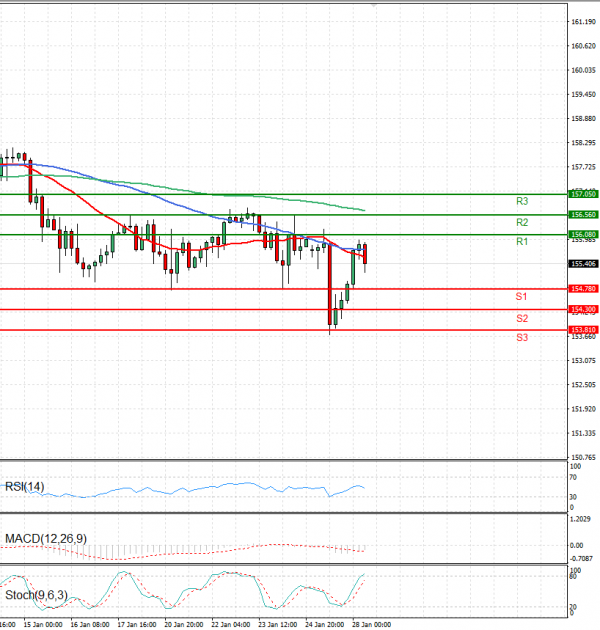Click the 161.190 price axis value
The width and height of the screenshot is (600, 630).
click(x=584, y=22)
